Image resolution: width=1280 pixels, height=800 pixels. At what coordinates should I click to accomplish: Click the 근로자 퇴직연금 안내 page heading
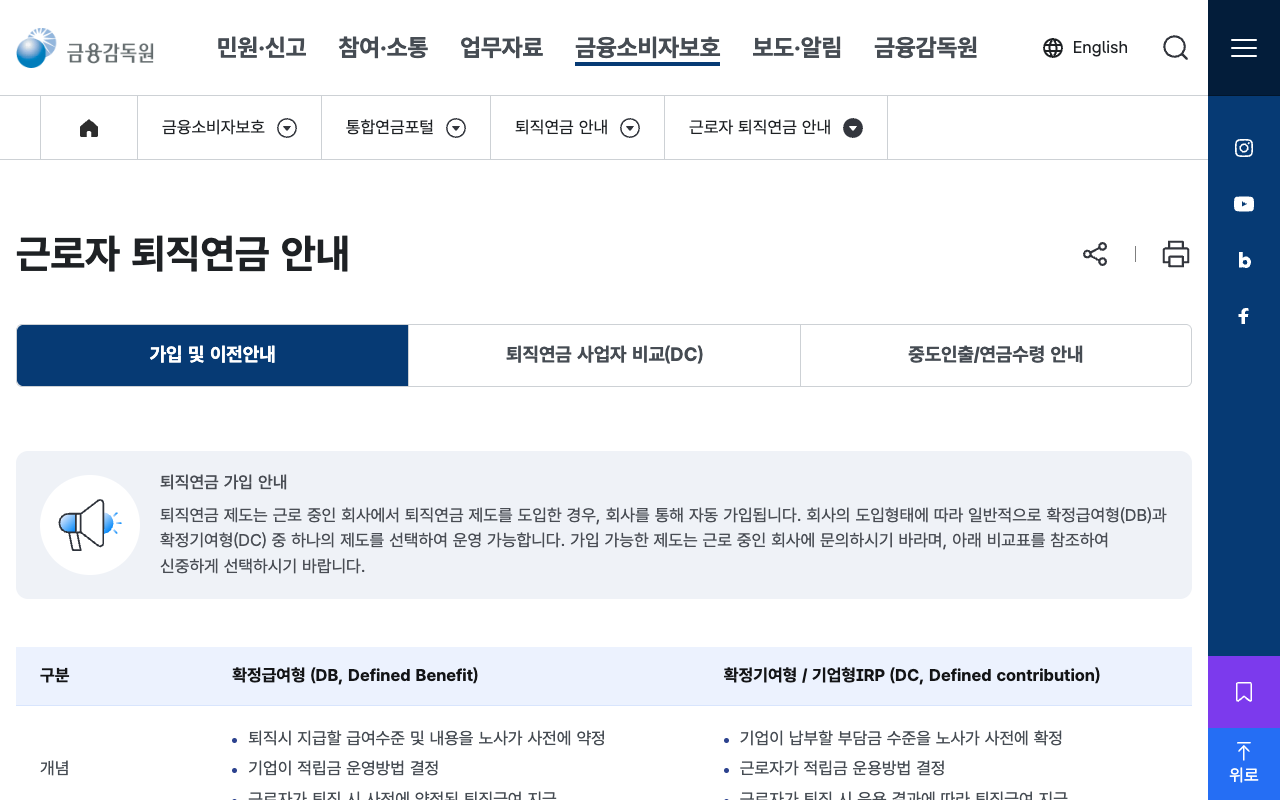(183, 255)
